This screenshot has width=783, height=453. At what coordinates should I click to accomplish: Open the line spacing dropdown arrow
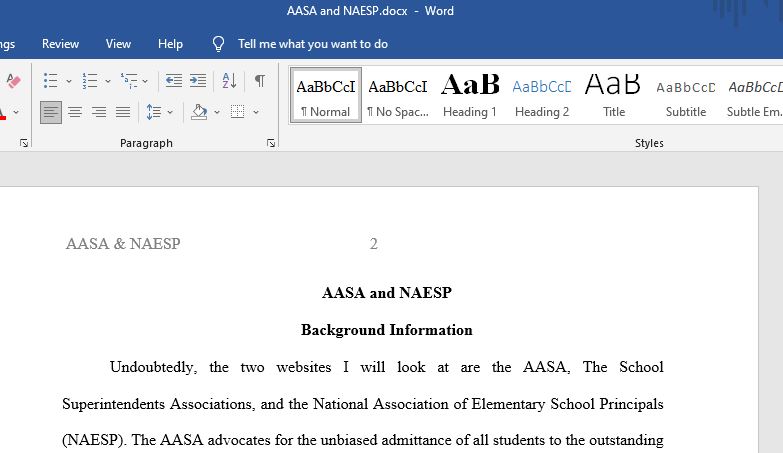170,112
